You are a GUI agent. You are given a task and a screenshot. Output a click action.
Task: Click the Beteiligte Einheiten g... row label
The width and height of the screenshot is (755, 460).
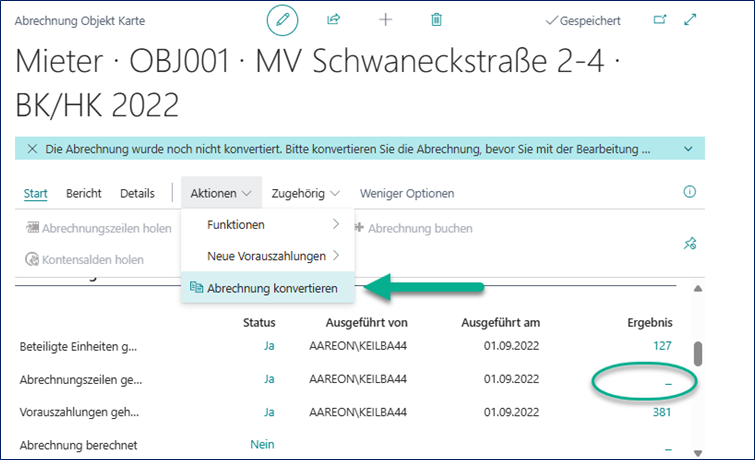click(x=78, y=347)
